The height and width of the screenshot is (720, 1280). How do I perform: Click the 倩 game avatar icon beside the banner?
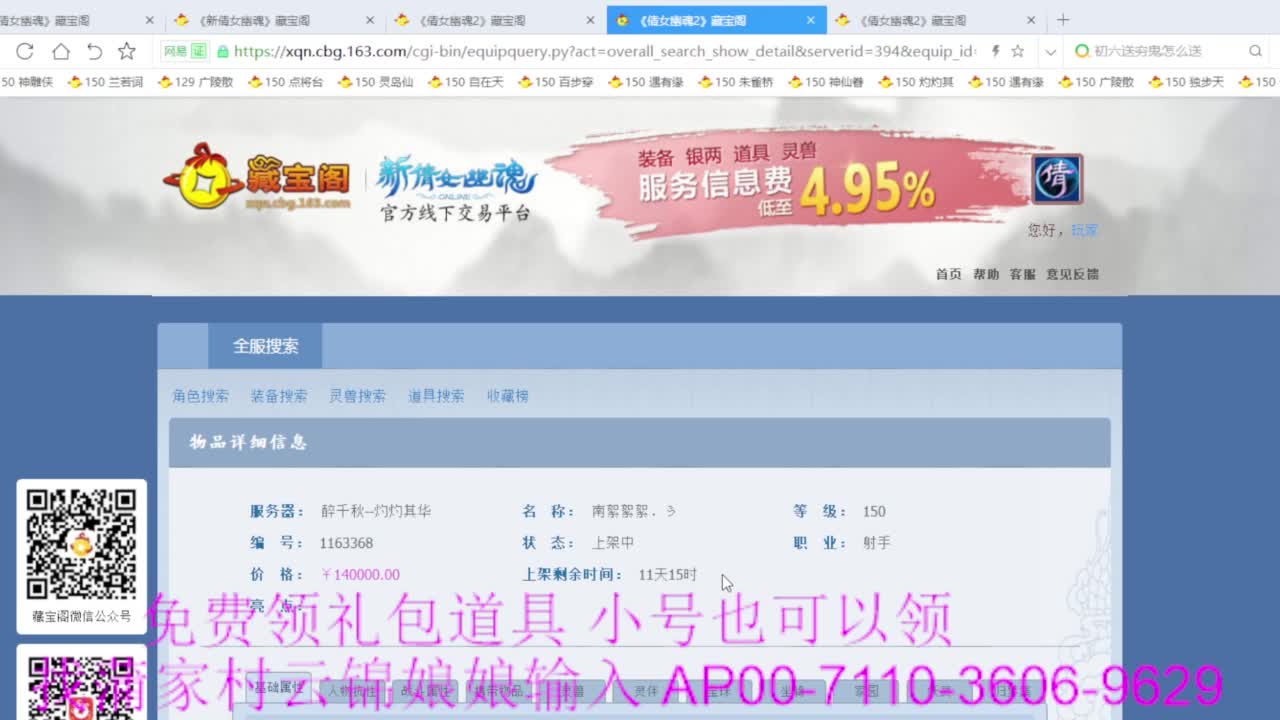coord(1057,178)
